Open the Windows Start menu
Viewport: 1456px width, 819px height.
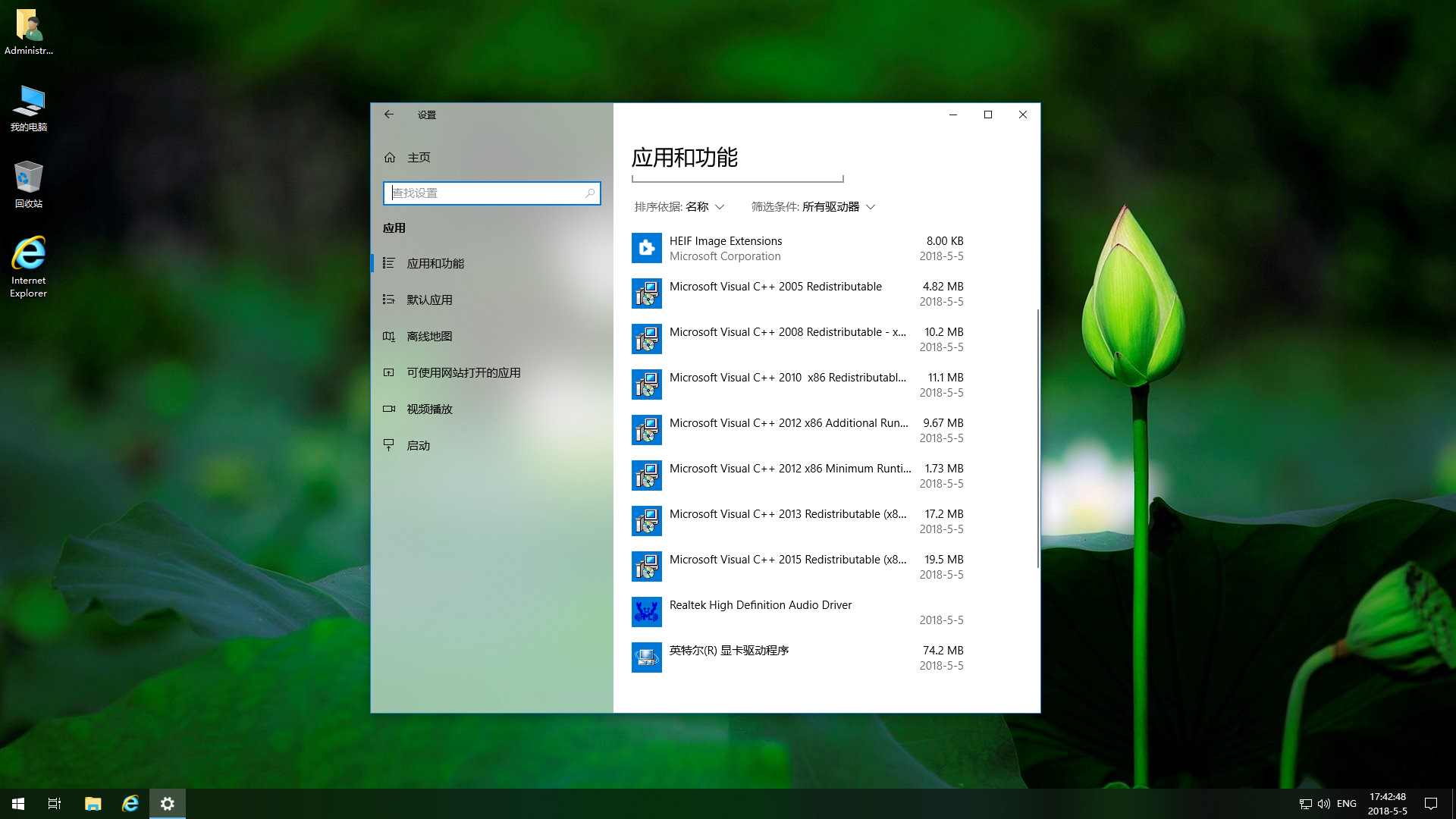point(18,804)
